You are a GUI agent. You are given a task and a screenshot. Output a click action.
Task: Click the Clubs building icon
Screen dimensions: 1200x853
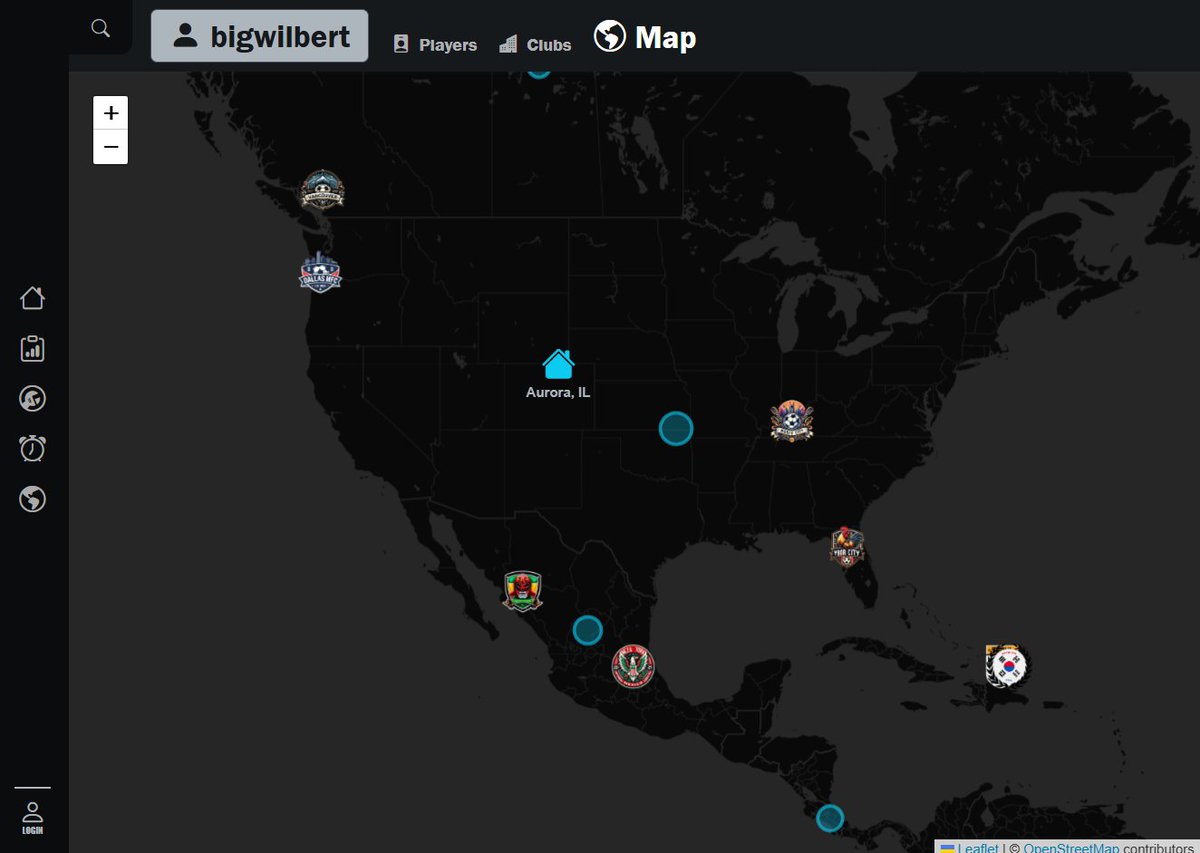click(508, 44)
